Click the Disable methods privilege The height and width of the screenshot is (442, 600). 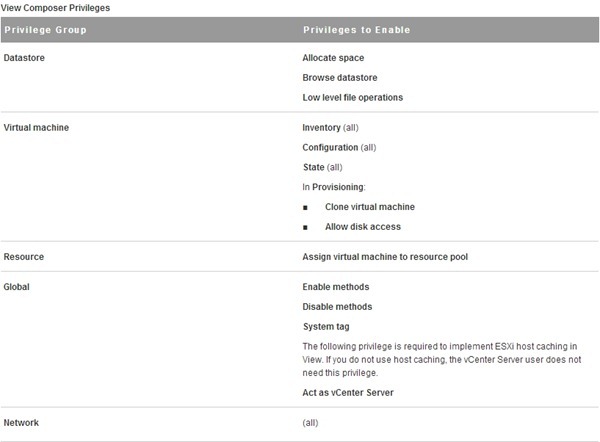pyautogui.click(x=337, y=307)
